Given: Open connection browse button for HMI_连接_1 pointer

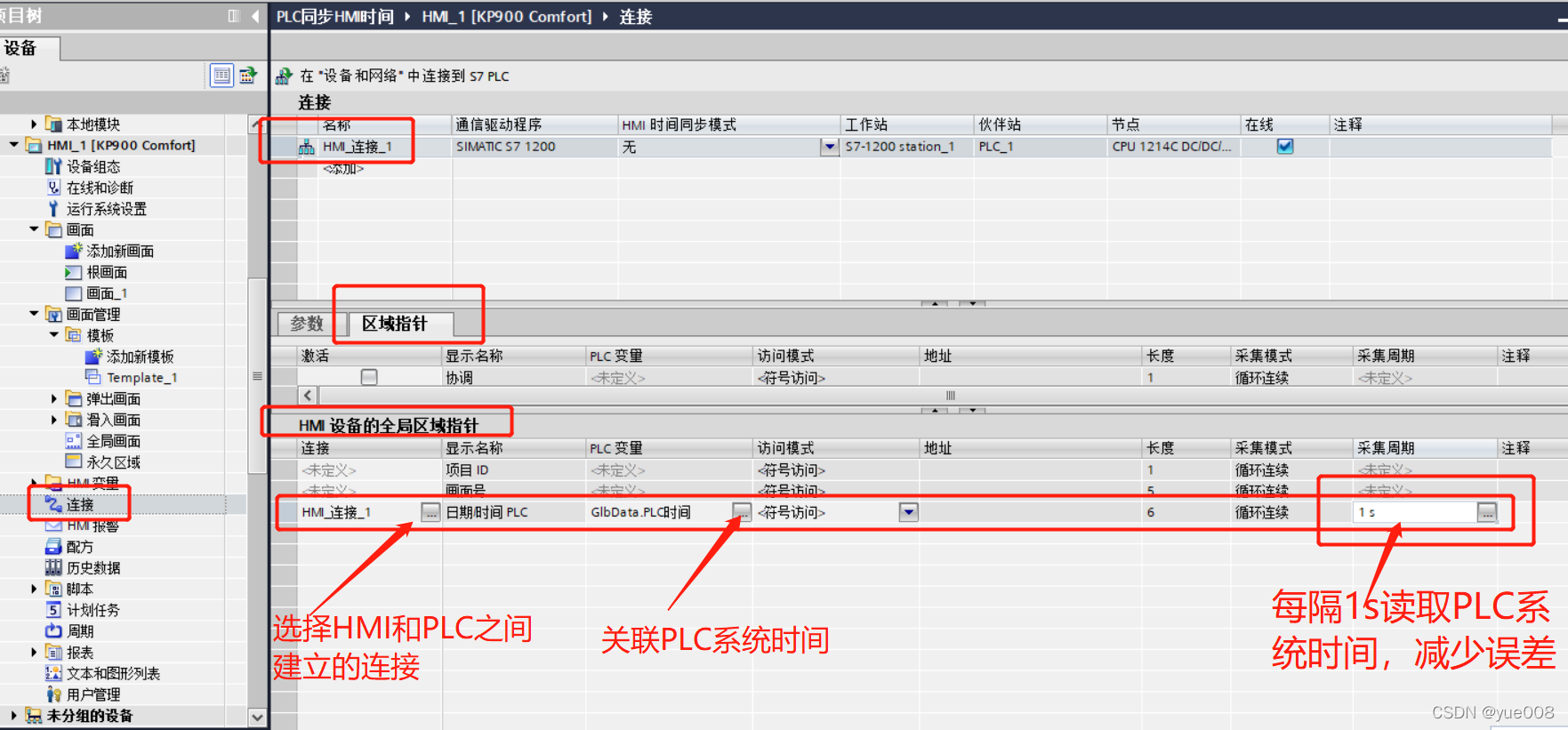Looking at the screenshot, I should [430, 512].
